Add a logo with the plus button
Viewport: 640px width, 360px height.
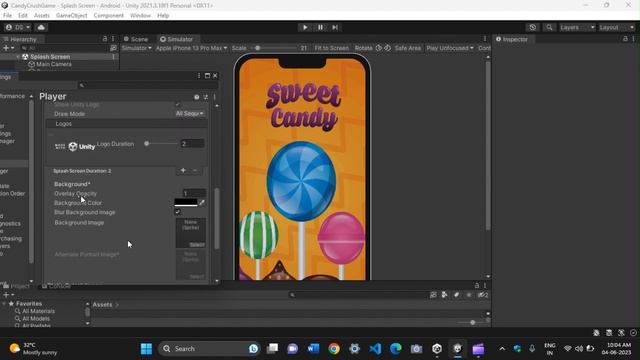click(183, 171)
